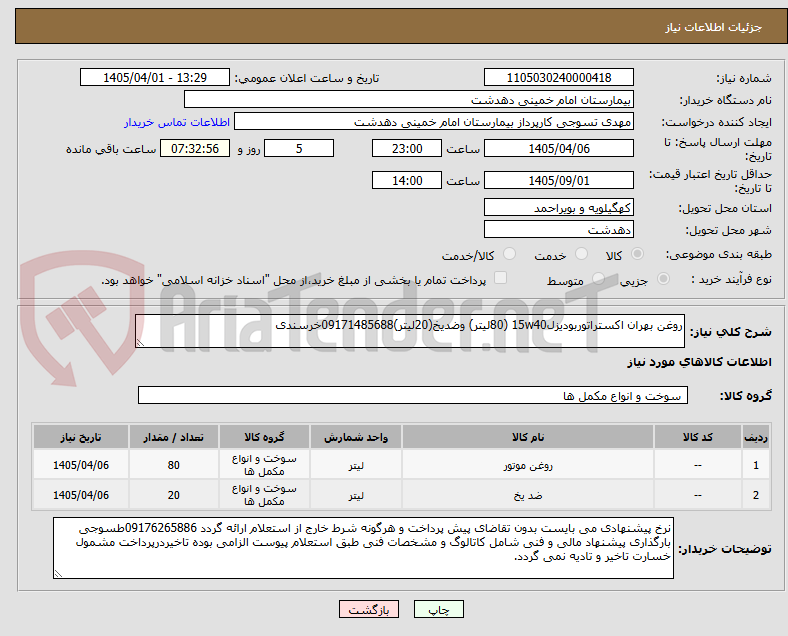This screenshot has width=788, height=636.
Task: Click the تعداد / مقدار column header
Action: 173,437
